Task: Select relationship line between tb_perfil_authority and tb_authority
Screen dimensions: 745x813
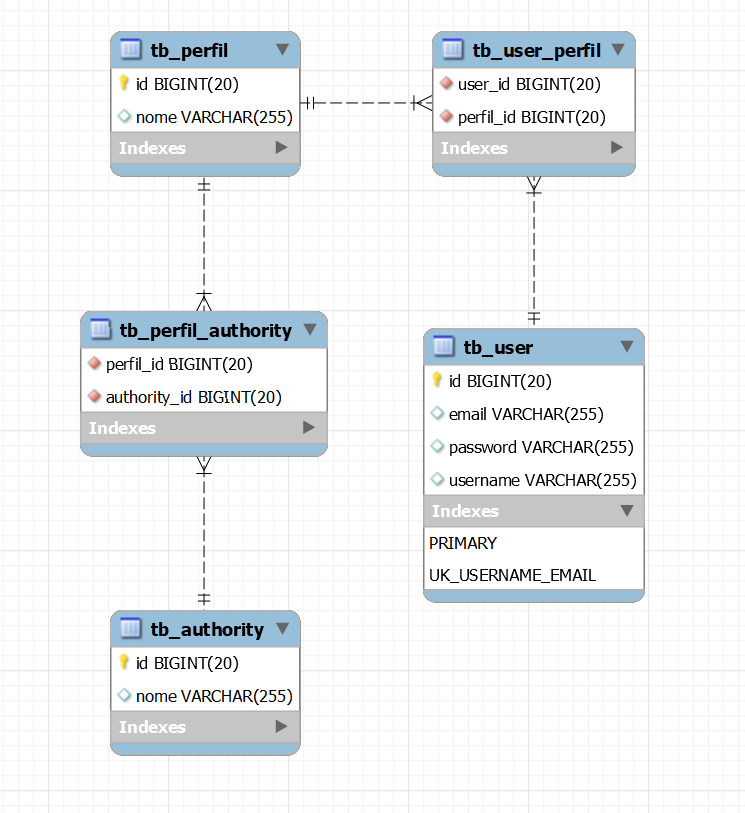Action: pyautogui.click(x=204, y=534)
